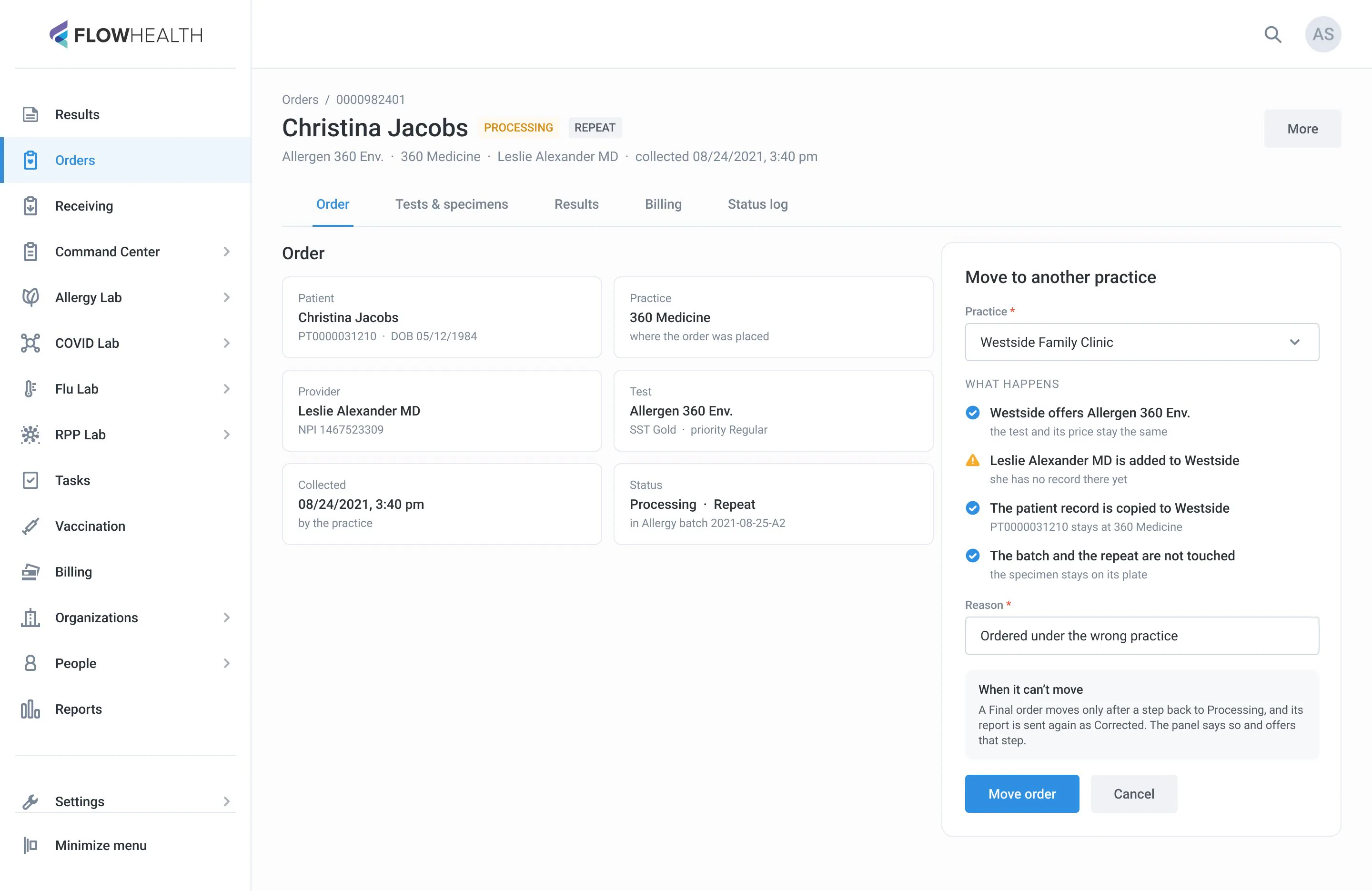The height and width of the screenshot is (891, 1372).
Task: Expand the COVID Lab submenu chevron
Action: click(227, 343)
